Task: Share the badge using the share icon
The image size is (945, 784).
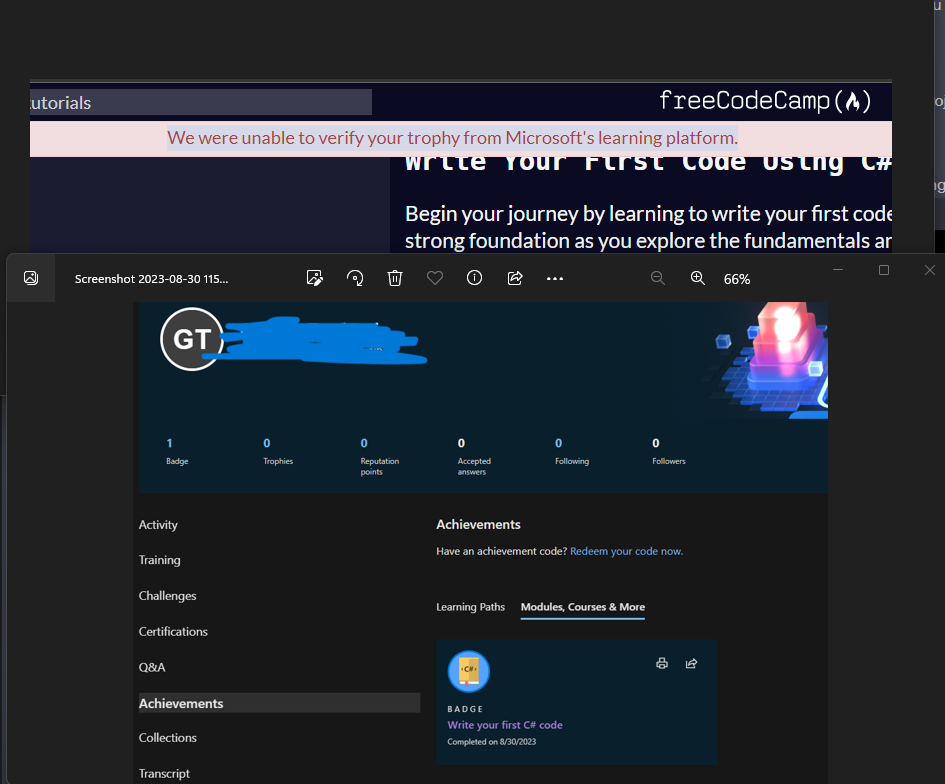Action: (691, 663)
